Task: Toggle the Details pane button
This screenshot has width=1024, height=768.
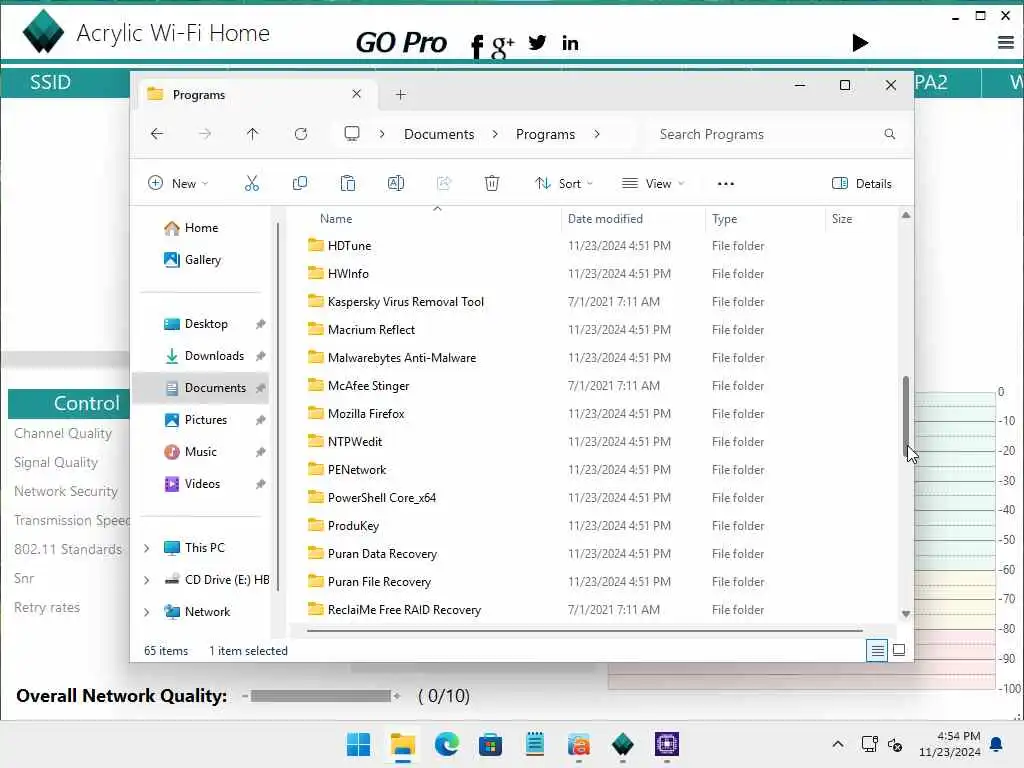Action: coord(861,184)
